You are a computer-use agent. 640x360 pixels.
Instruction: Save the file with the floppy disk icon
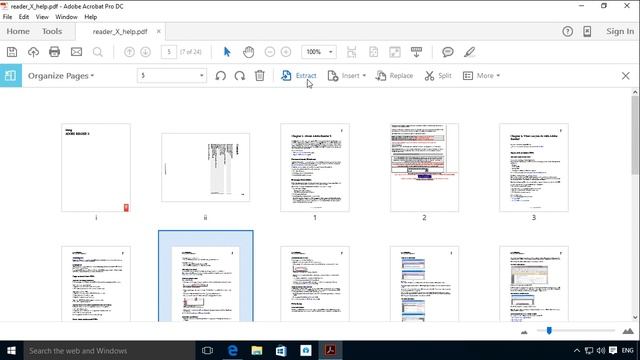[x=12, y=52]
